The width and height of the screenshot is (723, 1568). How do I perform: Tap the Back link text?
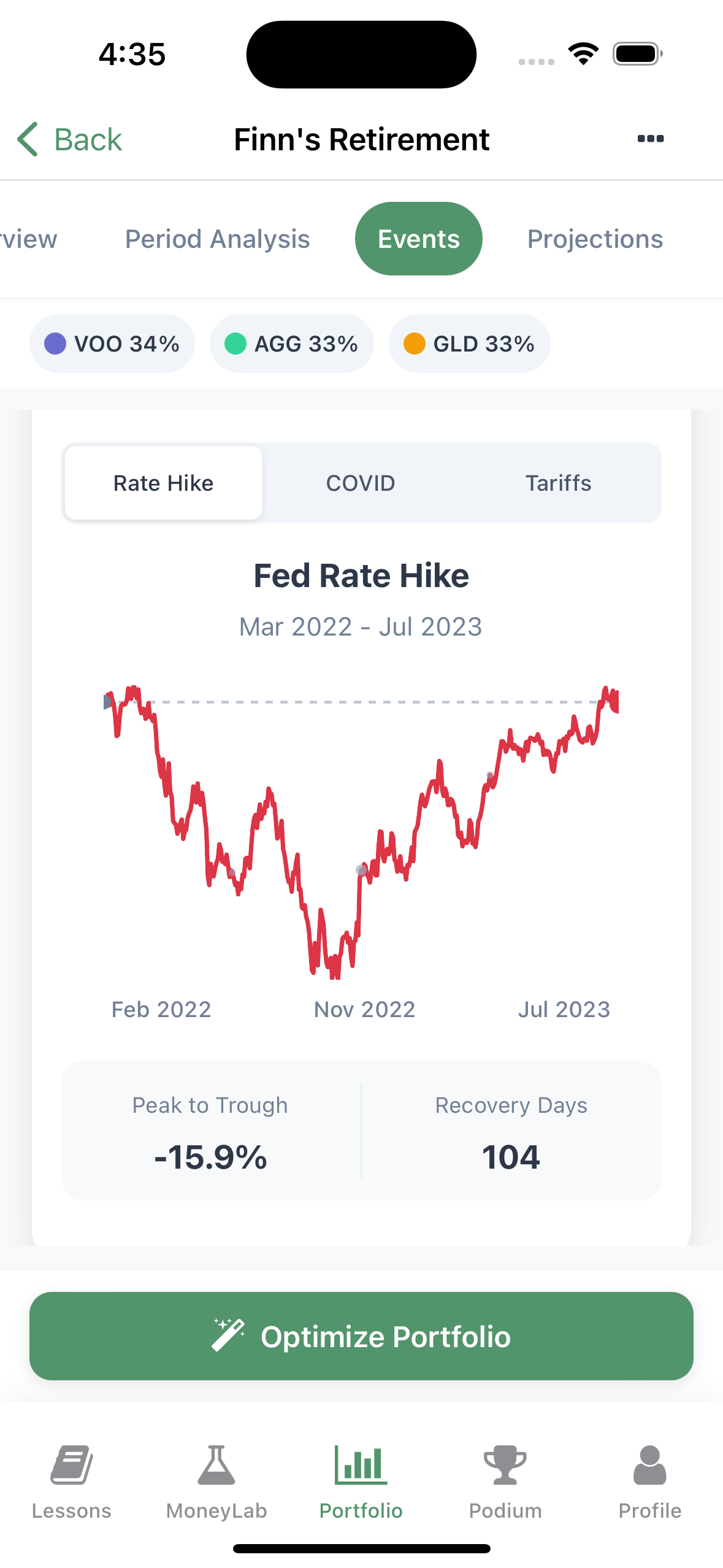click(88, 140)
